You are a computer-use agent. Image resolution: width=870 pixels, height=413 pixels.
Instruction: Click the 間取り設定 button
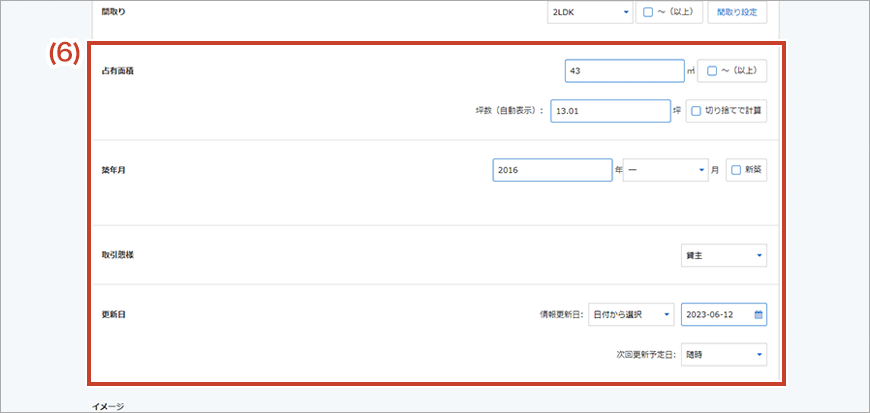coord(738,12)
